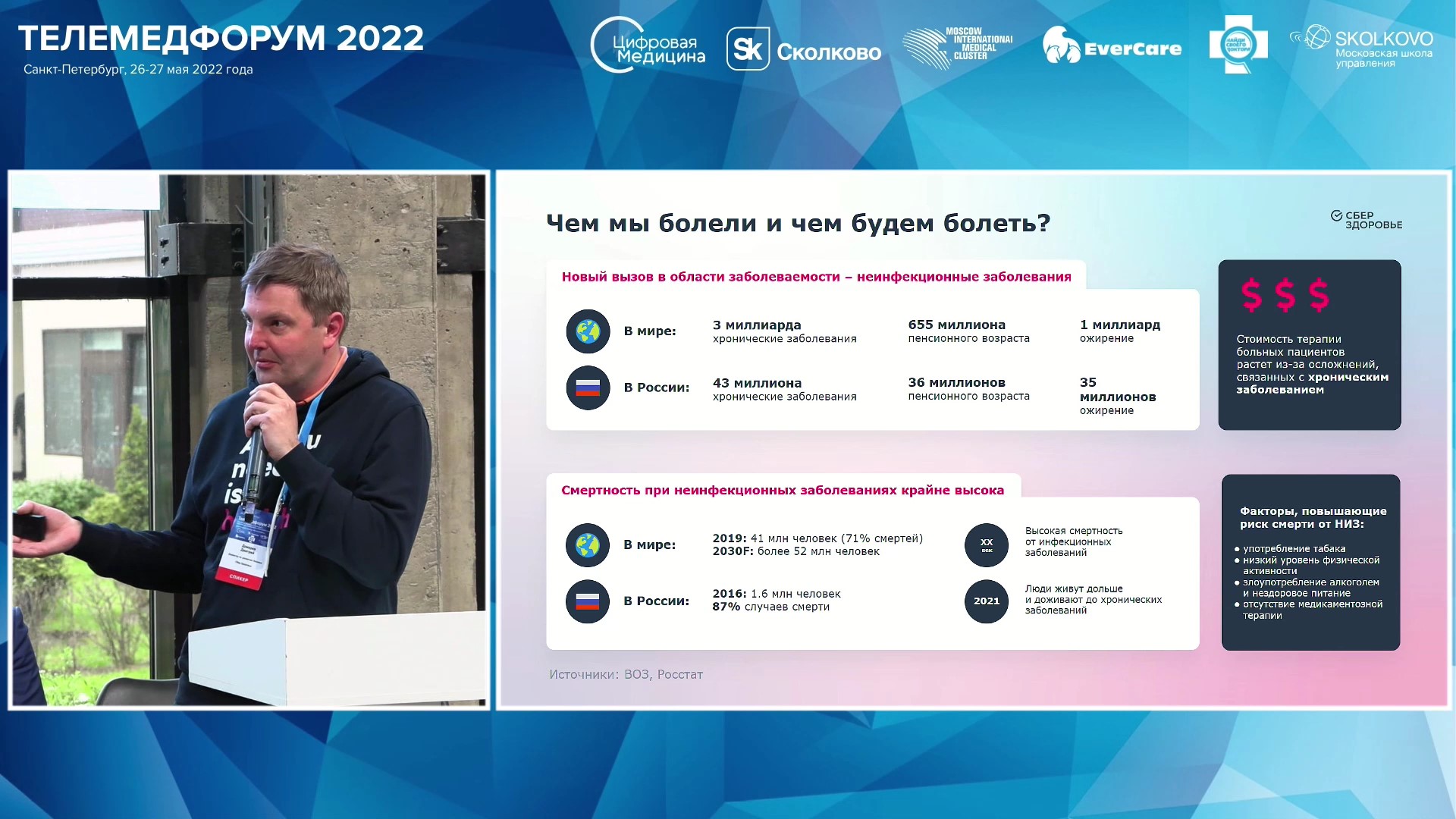The height and width of the screenshot is (819, 1456).
Task: Click the Смертность при неинфекционных заболеваниях header
Action: coord(782,491)
